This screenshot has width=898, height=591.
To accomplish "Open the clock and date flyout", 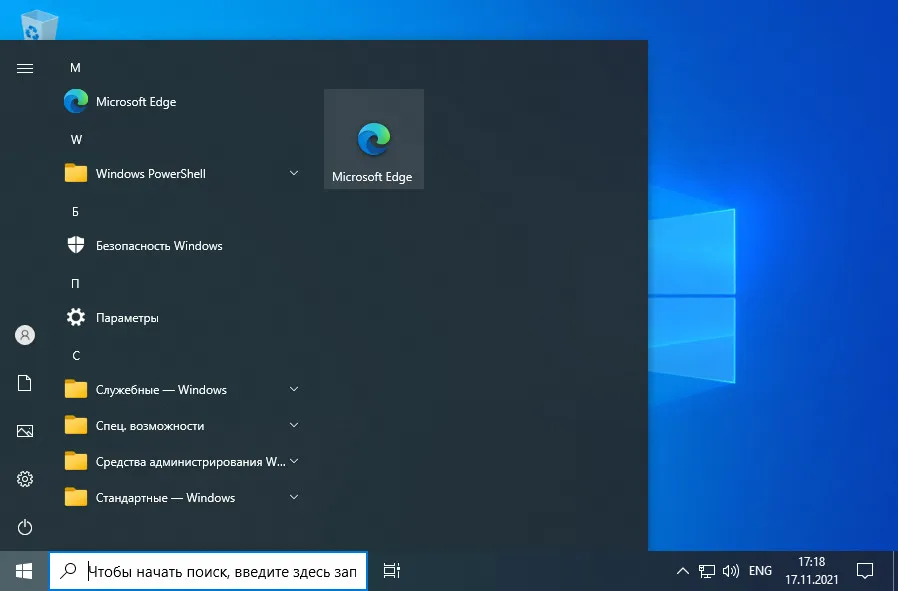I will [x=812, y=571].
